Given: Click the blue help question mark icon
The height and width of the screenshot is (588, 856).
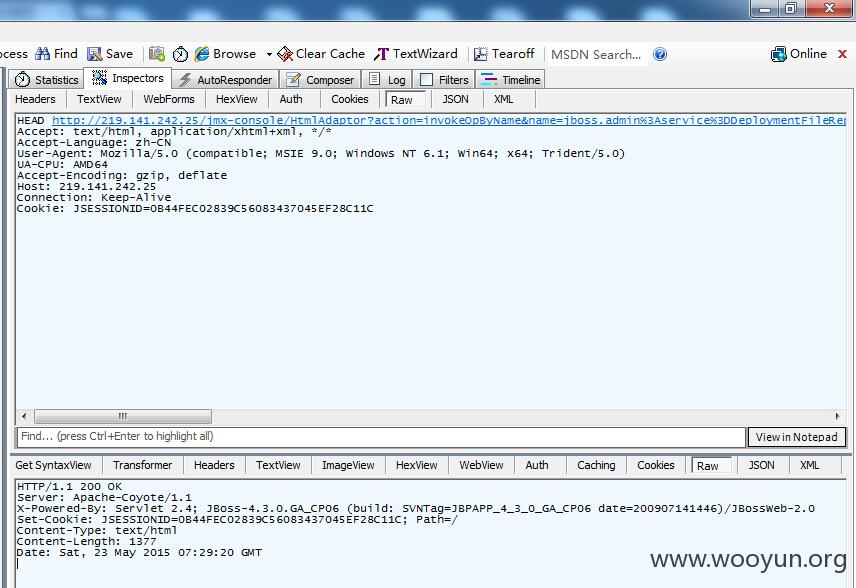Looking at the screenshot, I should click(660, 54).
